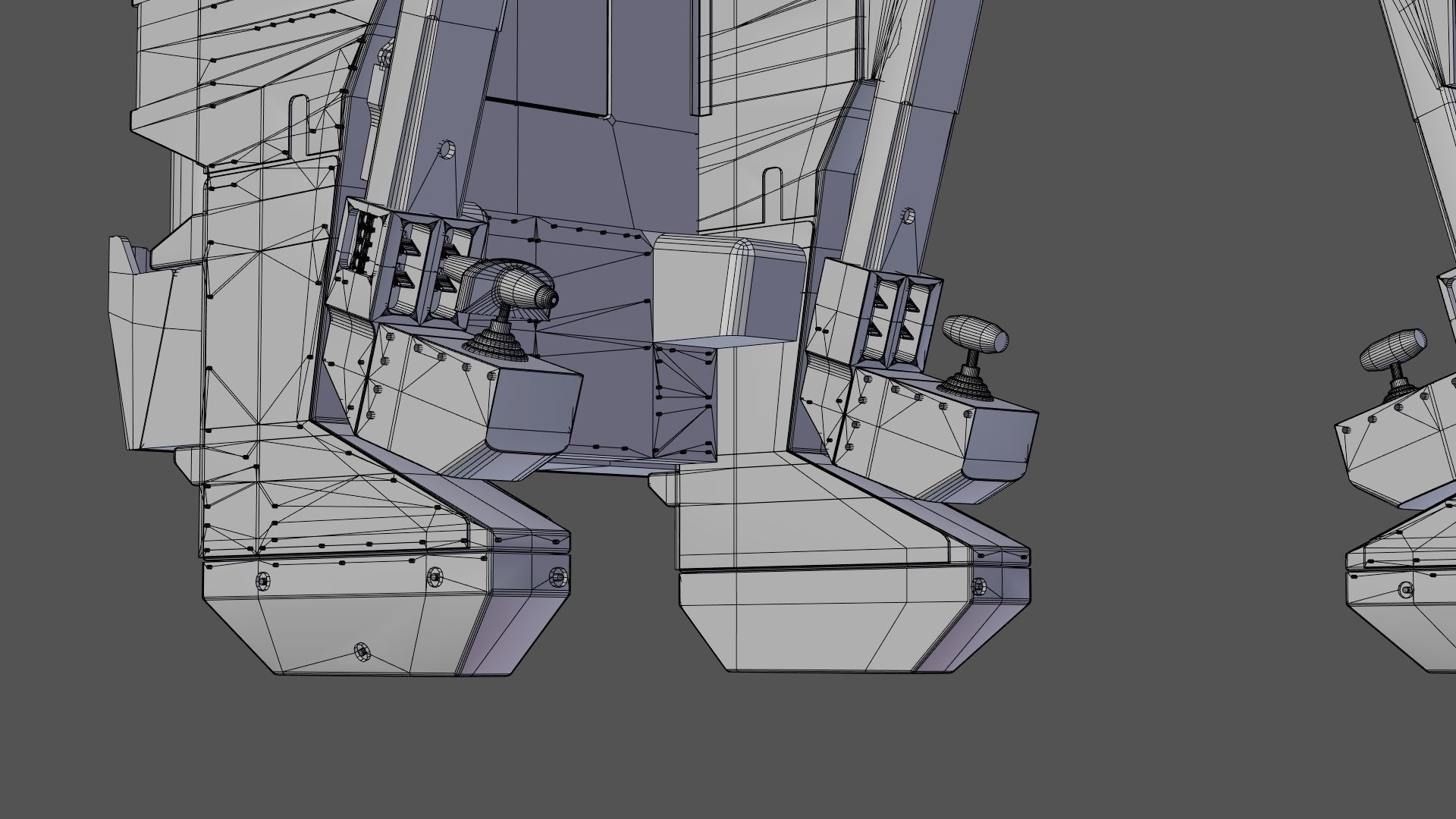Click the far-left bolt on left foot

pyautogui.click(x=262, y=579)
